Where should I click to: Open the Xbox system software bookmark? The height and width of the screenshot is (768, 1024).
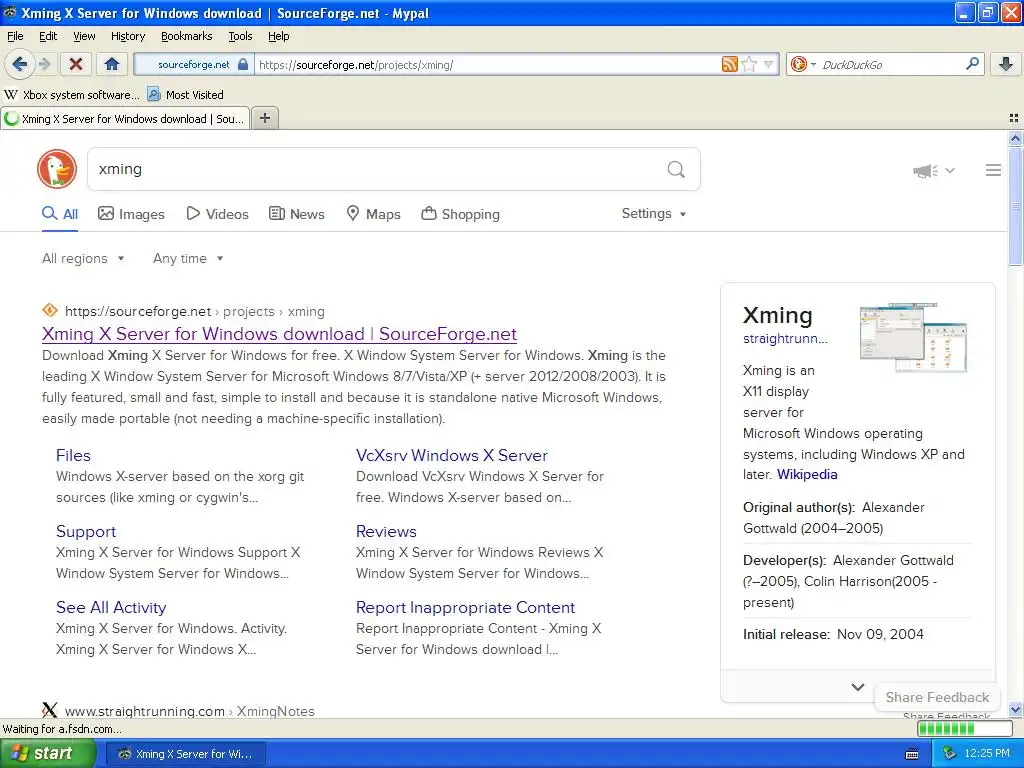click(x=72, y=95)
